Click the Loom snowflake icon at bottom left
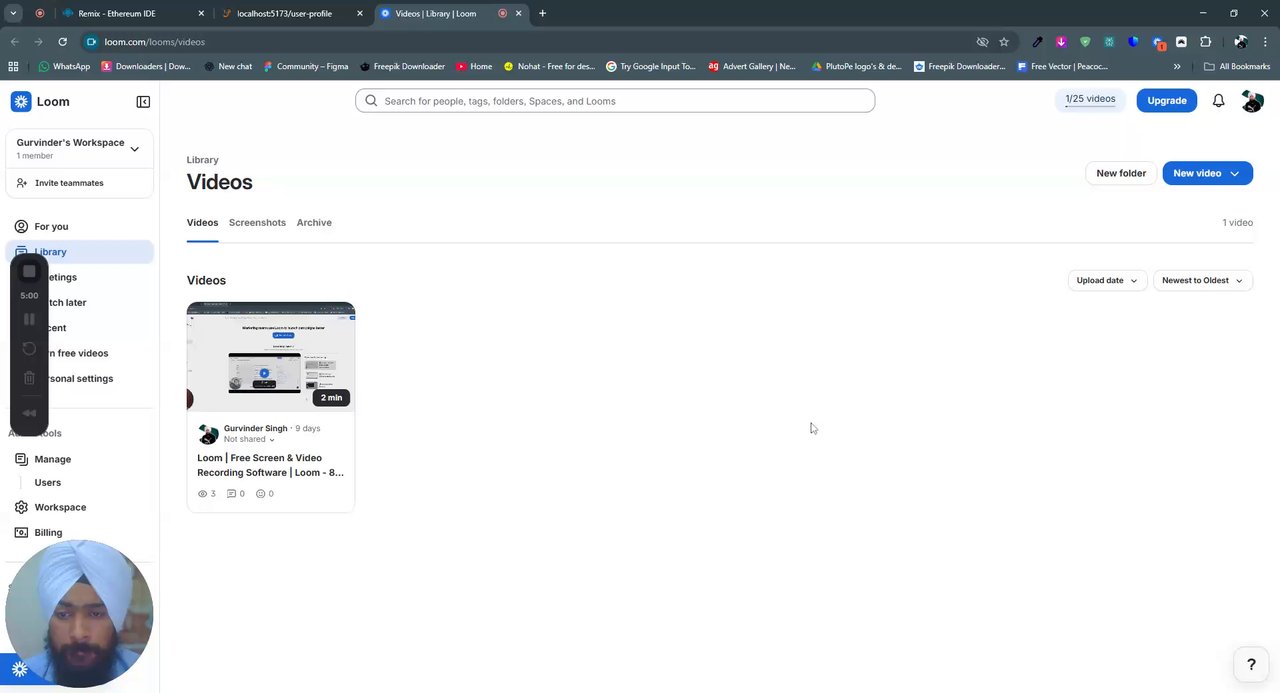 click(19, 670)
